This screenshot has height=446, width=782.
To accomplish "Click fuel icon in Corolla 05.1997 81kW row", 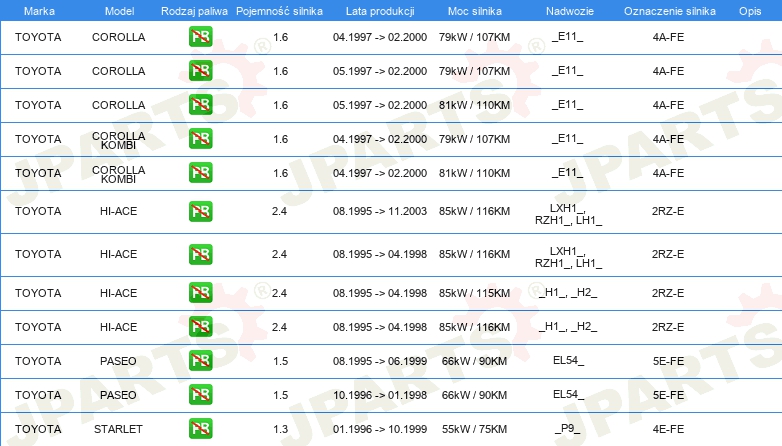I will point(200,104).
